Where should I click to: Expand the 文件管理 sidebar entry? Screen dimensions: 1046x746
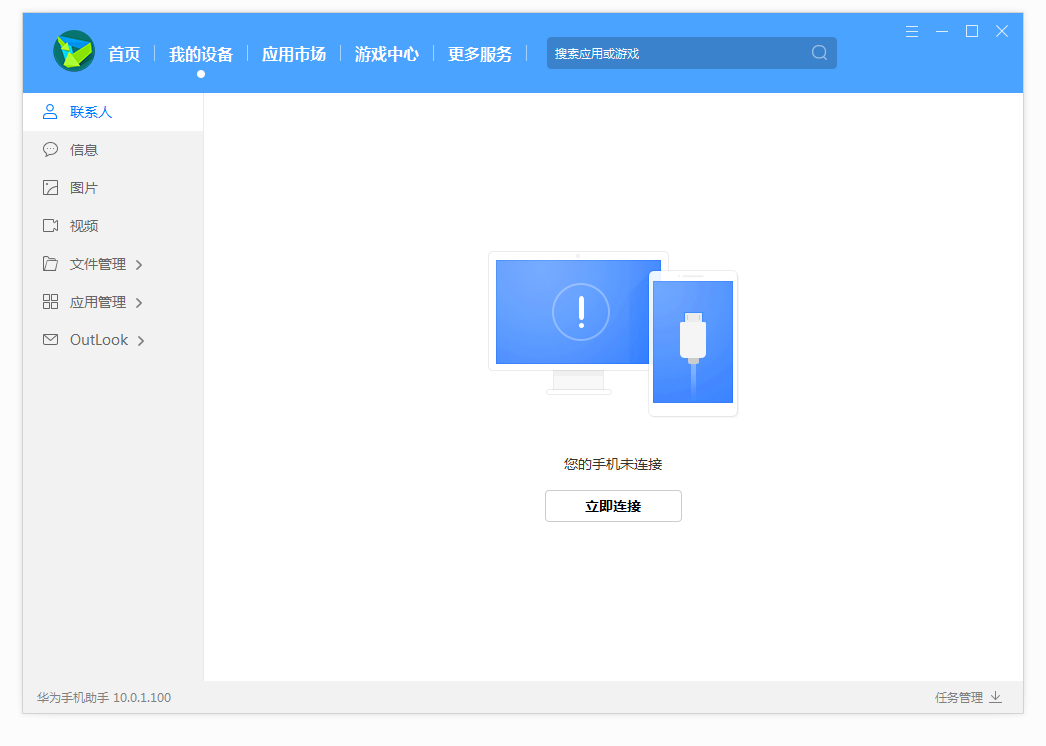140,263
